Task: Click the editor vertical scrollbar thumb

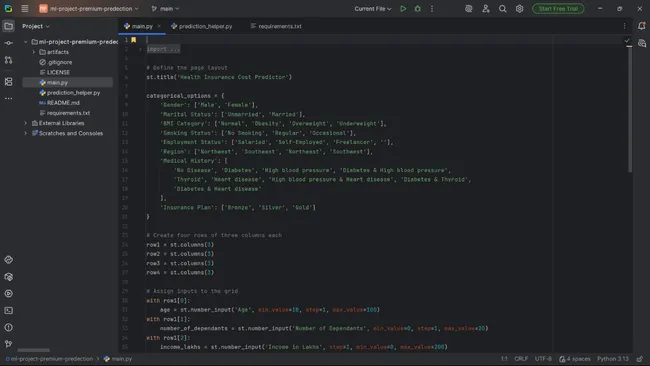Action: coord(630,109)
